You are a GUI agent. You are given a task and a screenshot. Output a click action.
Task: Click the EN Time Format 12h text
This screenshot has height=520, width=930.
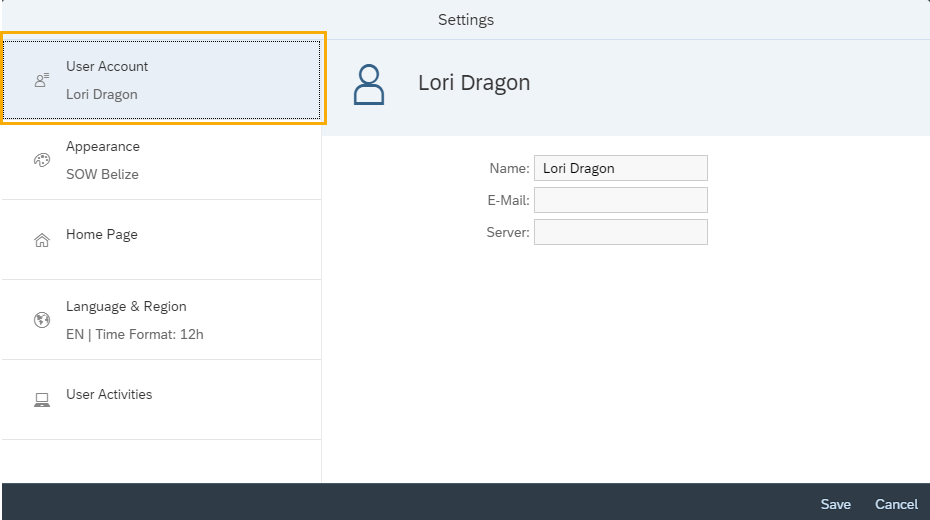134,334
